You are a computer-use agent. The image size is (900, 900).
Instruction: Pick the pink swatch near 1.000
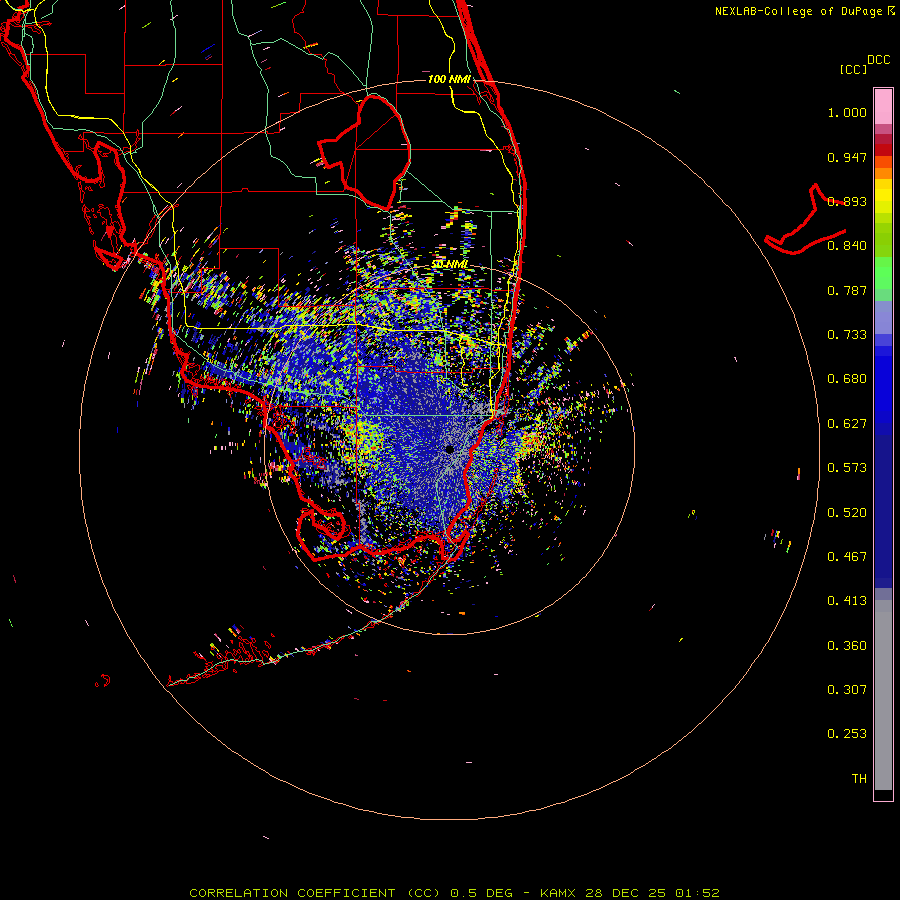[x=883, y=107]
